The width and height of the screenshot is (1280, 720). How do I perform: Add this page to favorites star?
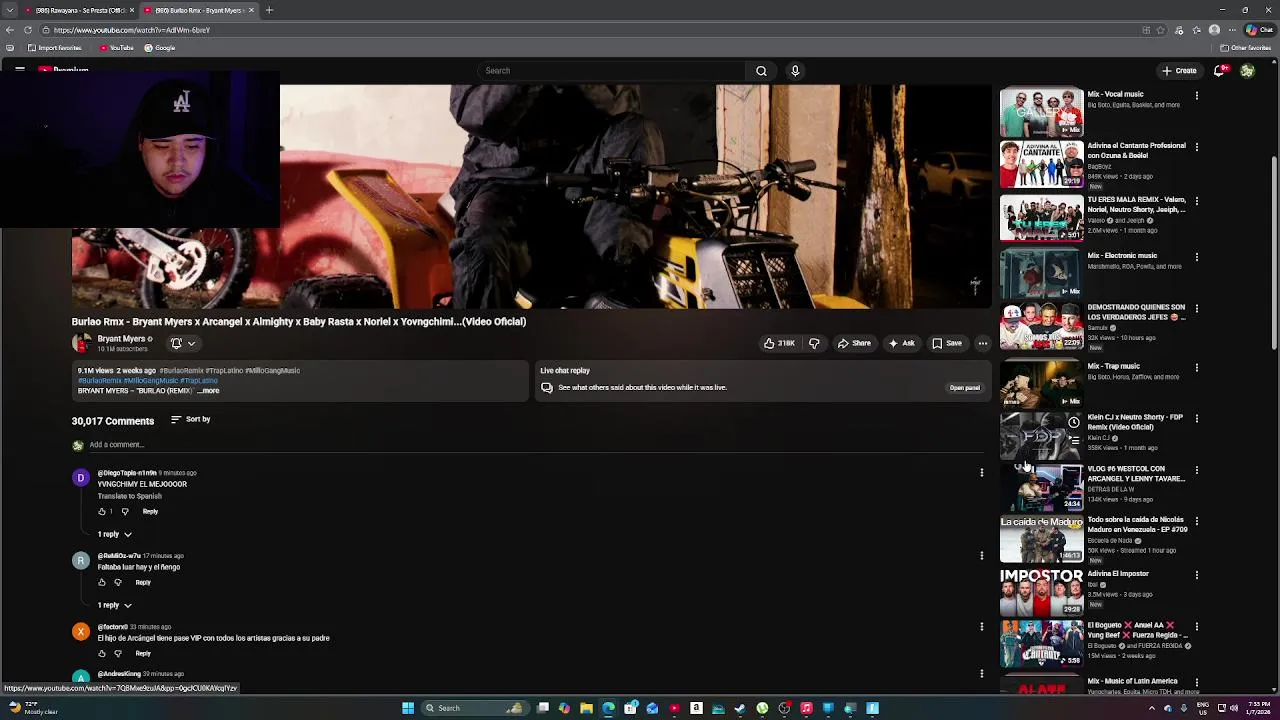(x=1160, y=30)
